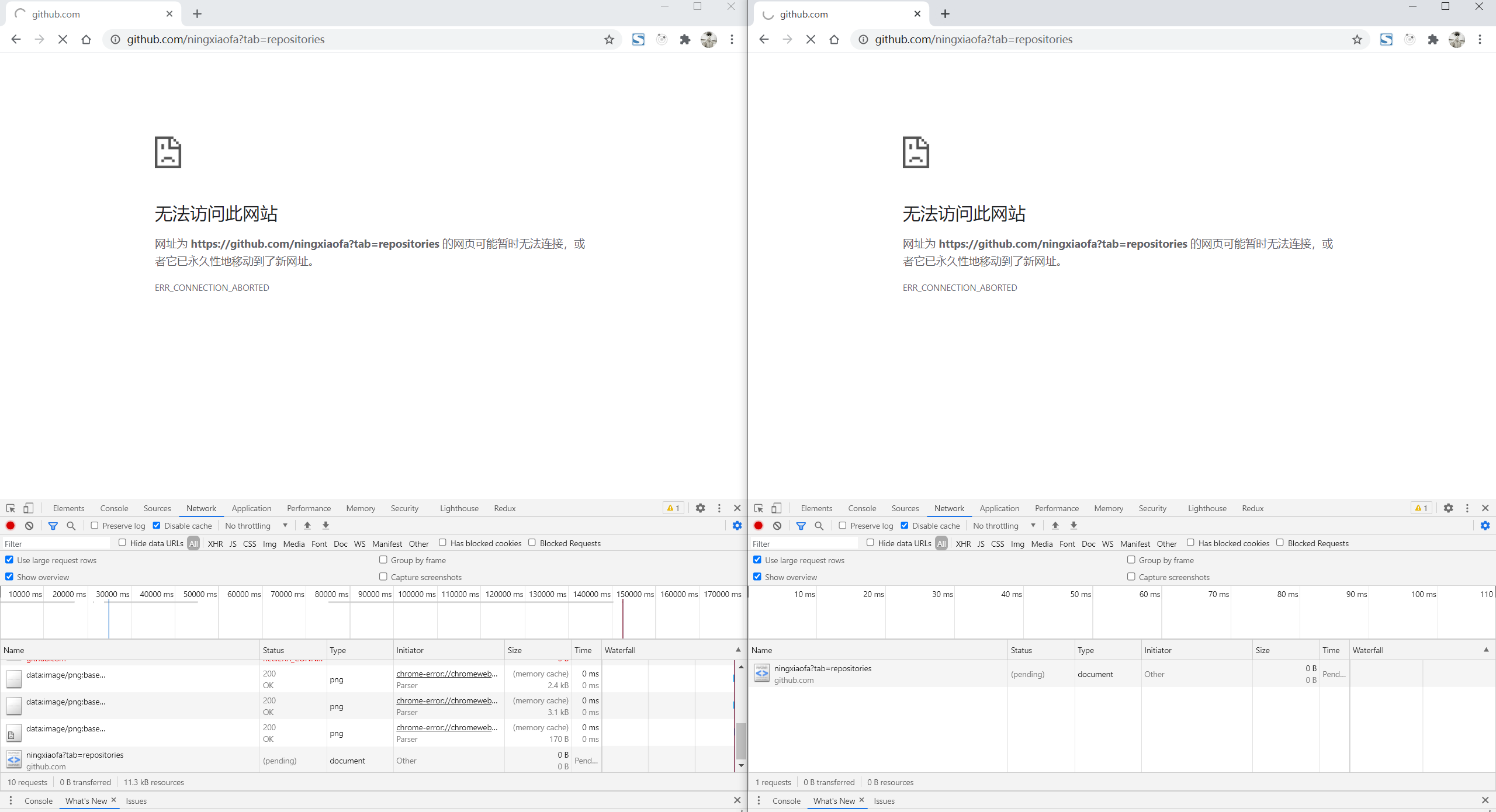
Task: Open search icon in left DevTools Network toolbar
Action: (71, 526)
